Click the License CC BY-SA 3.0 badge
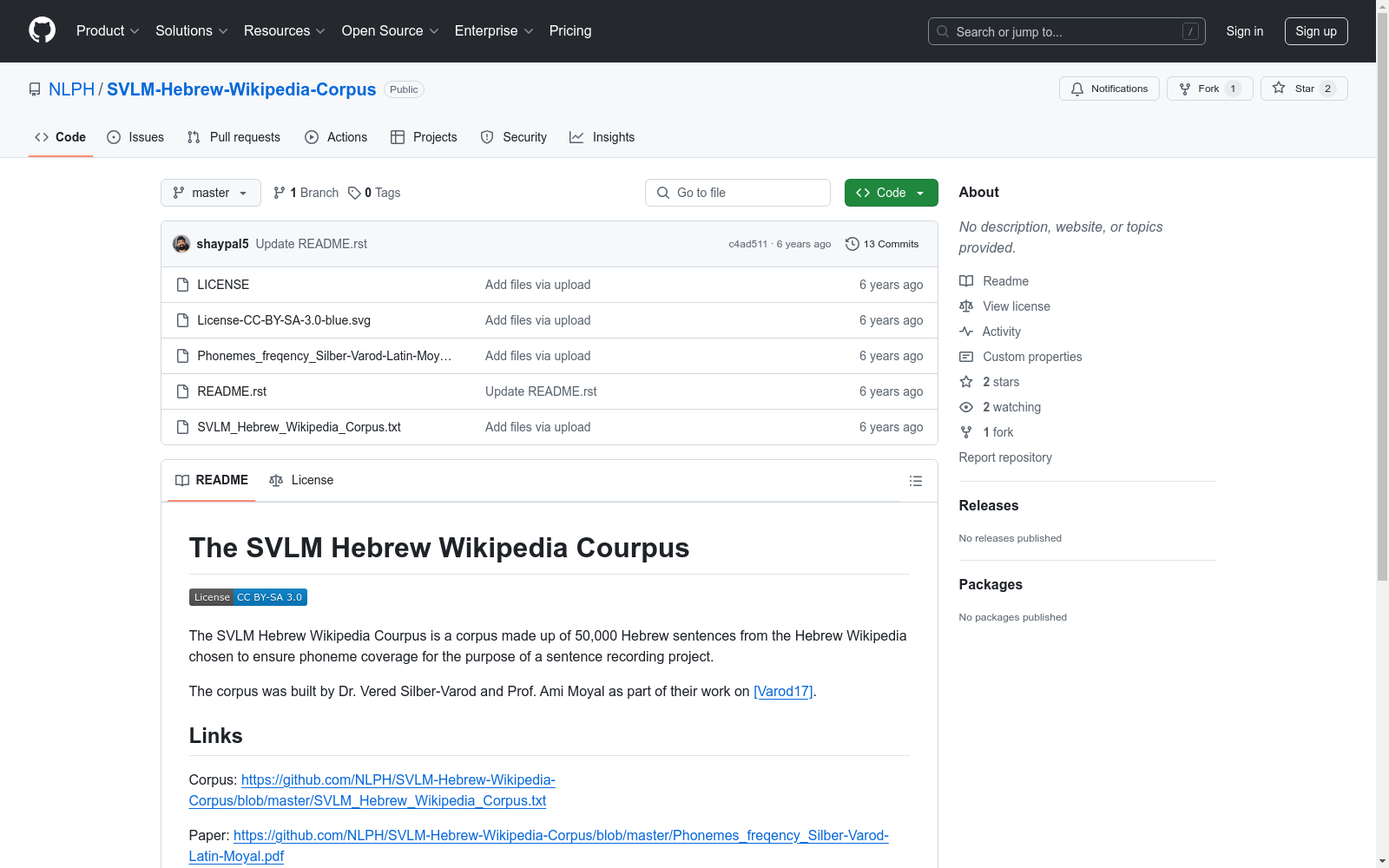 pyautogui.click(x=248, y=597)
